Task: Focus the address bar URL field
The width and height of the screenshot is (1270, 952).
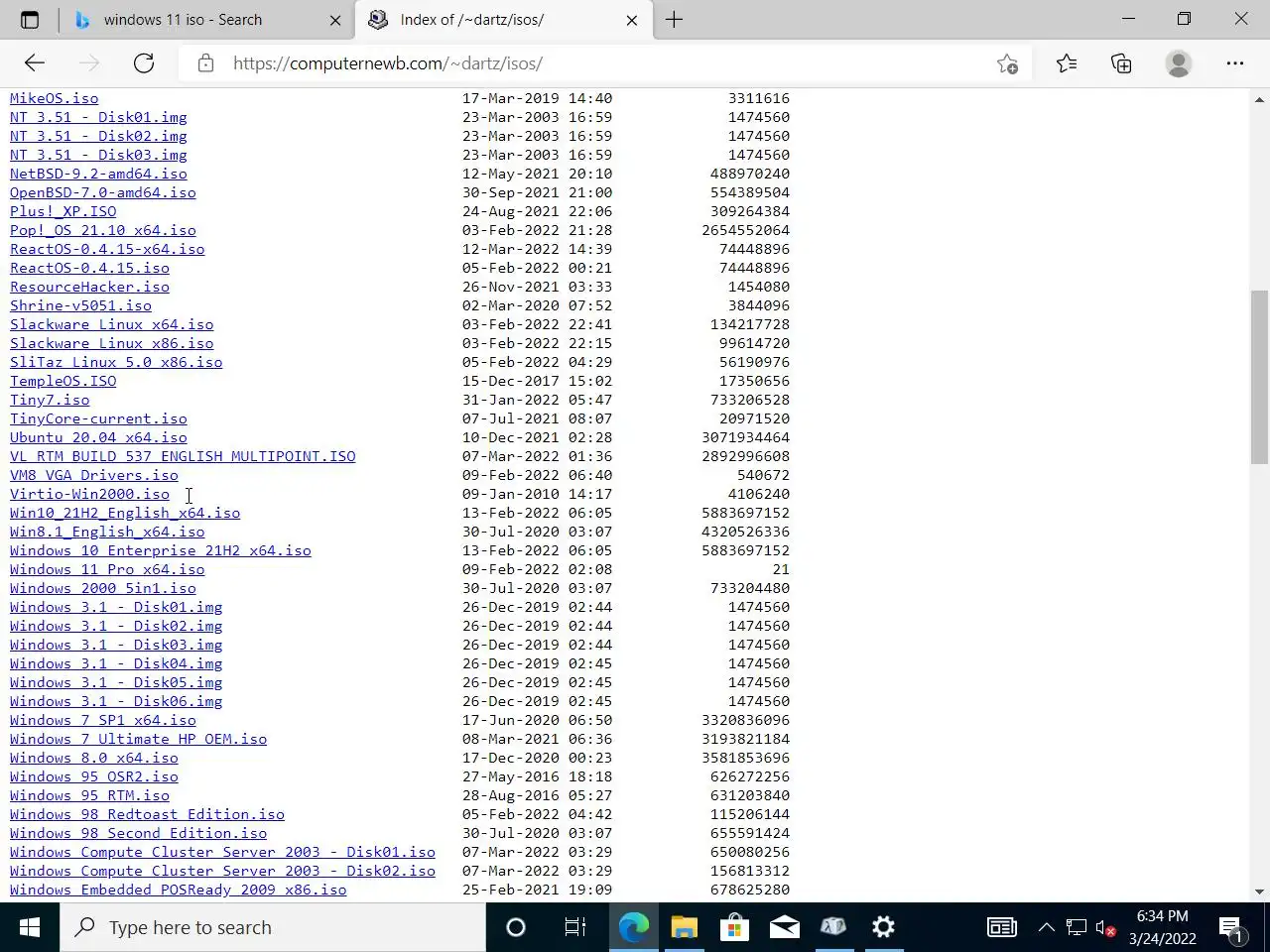Action: point(605,63)
